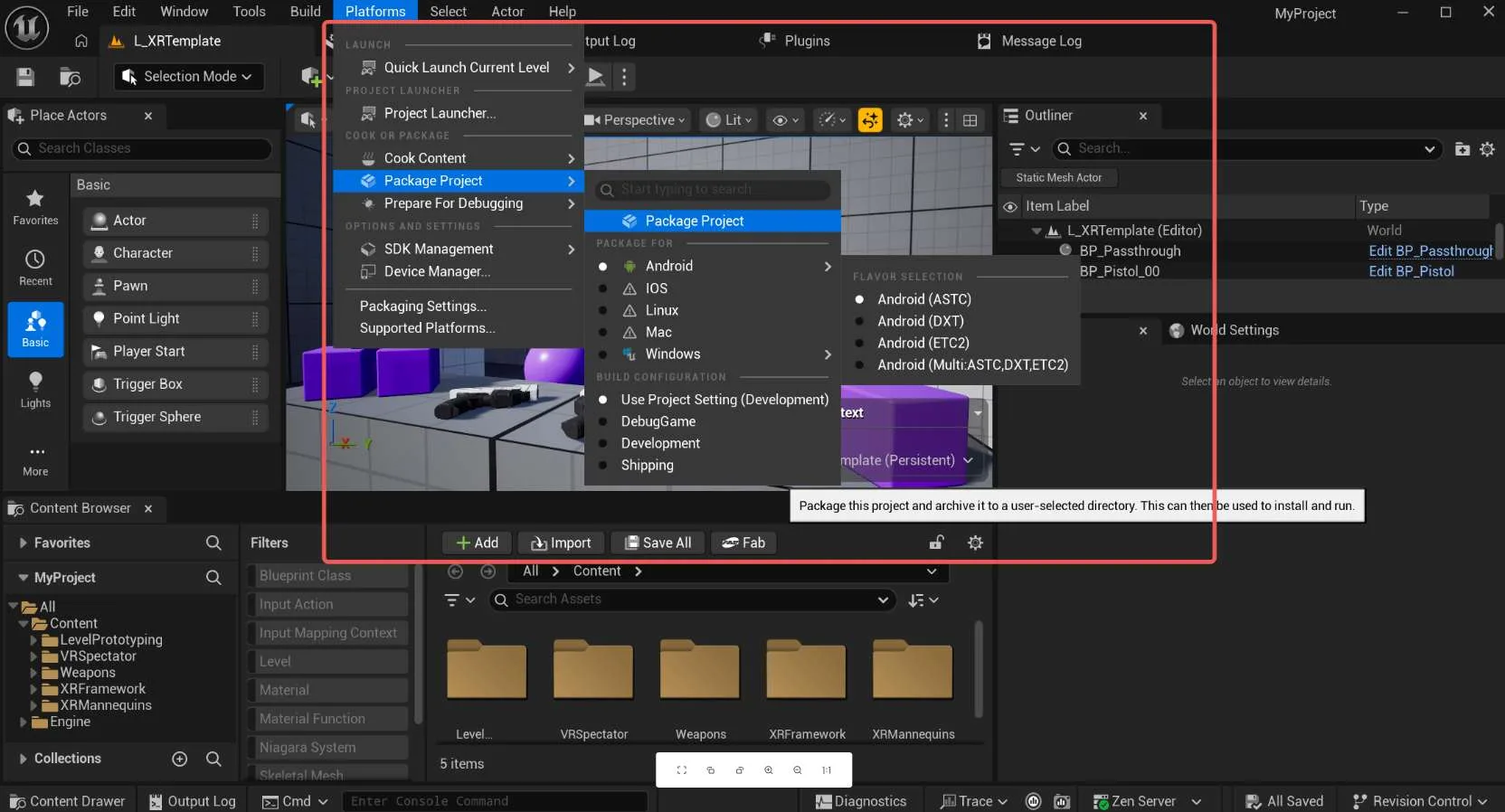Click the Import button
This screenshot has height=812, width=1505.
tap(561, 543)
